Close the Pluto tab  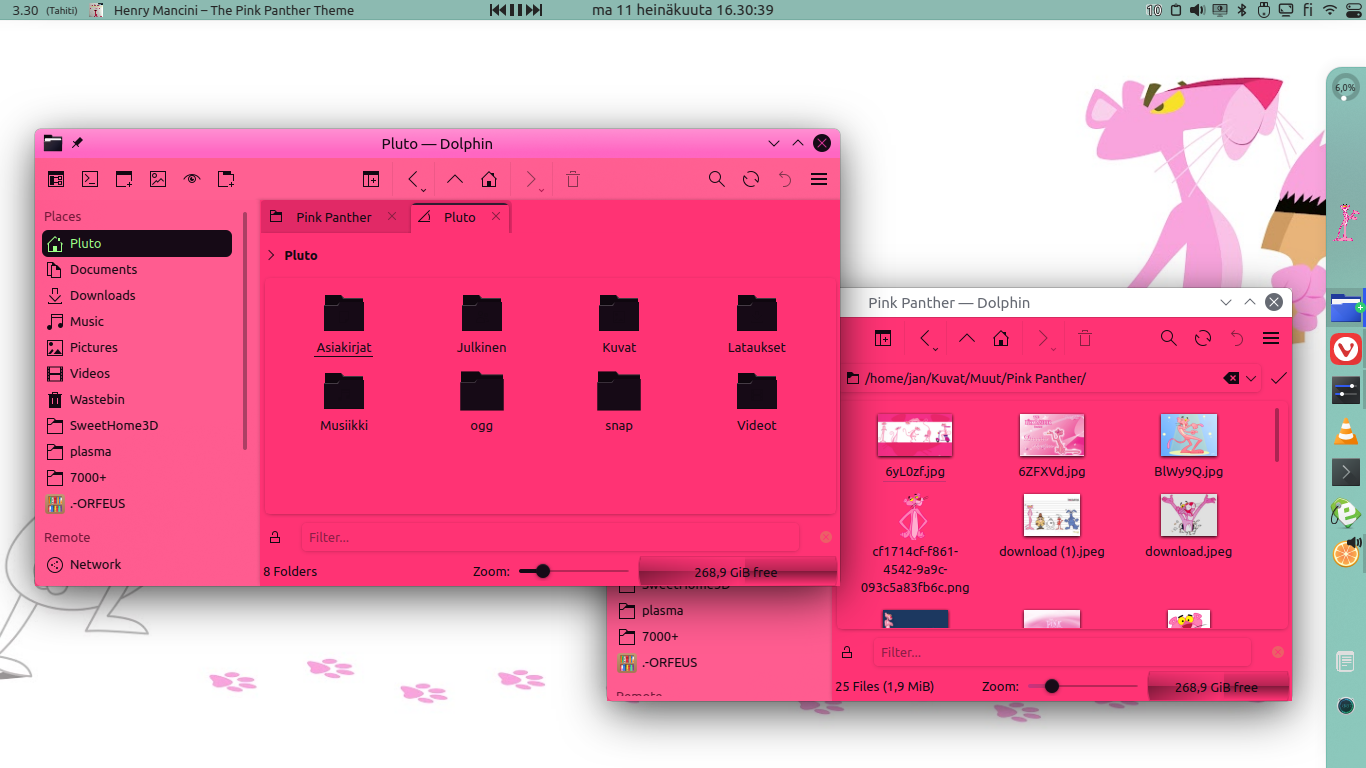pos(496,216)
